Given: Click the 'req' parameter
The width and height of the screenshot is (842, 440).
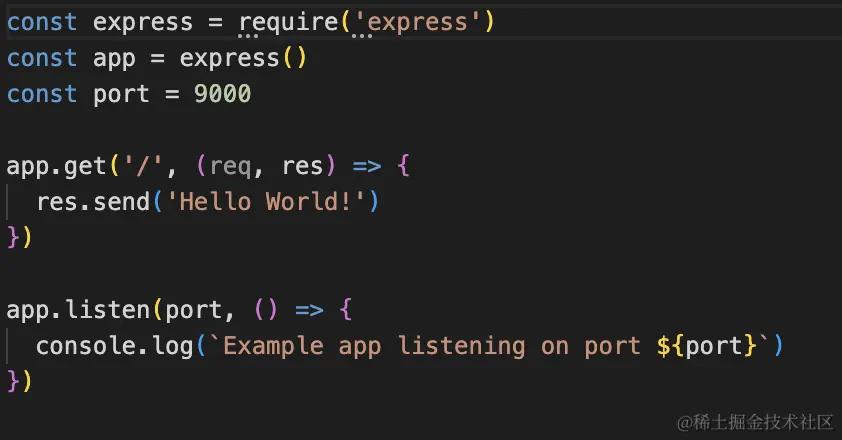Looking at the screenshot, I should click(230, 167).
